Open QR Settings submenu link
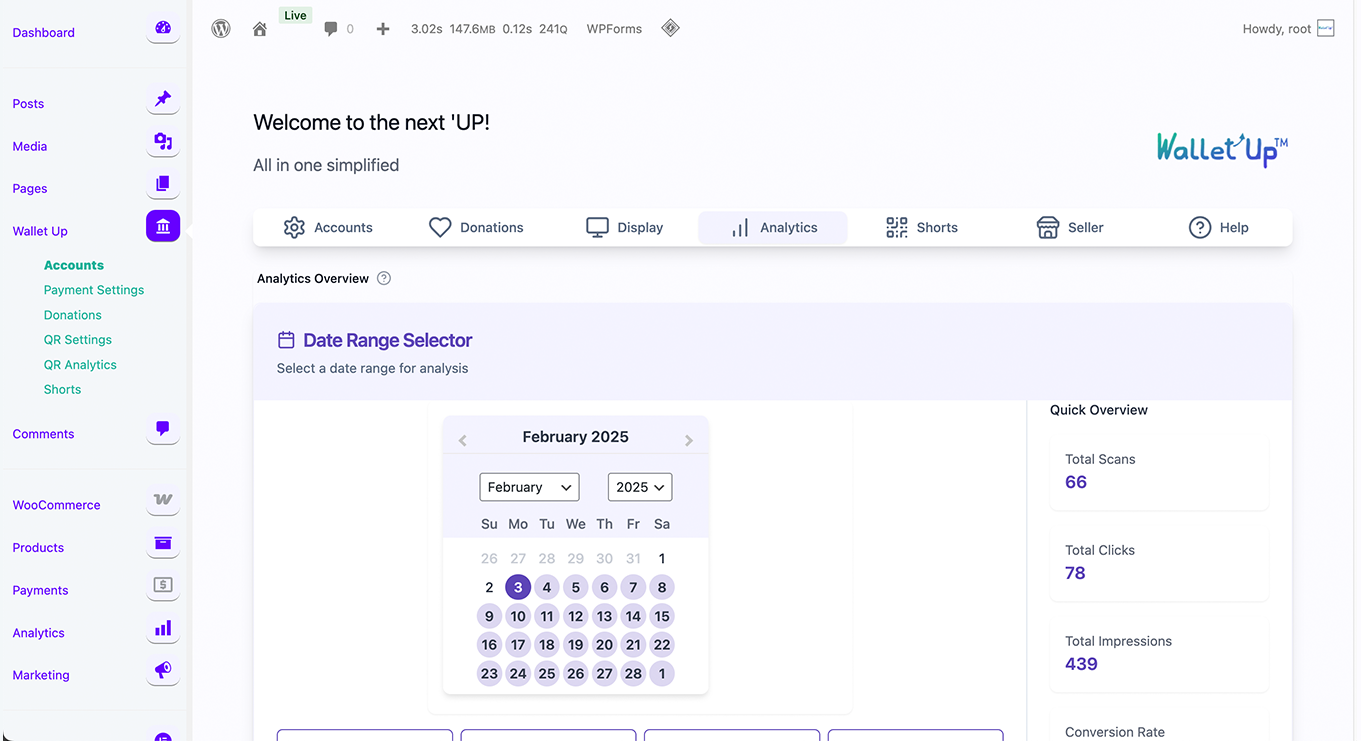 point(78,340)
